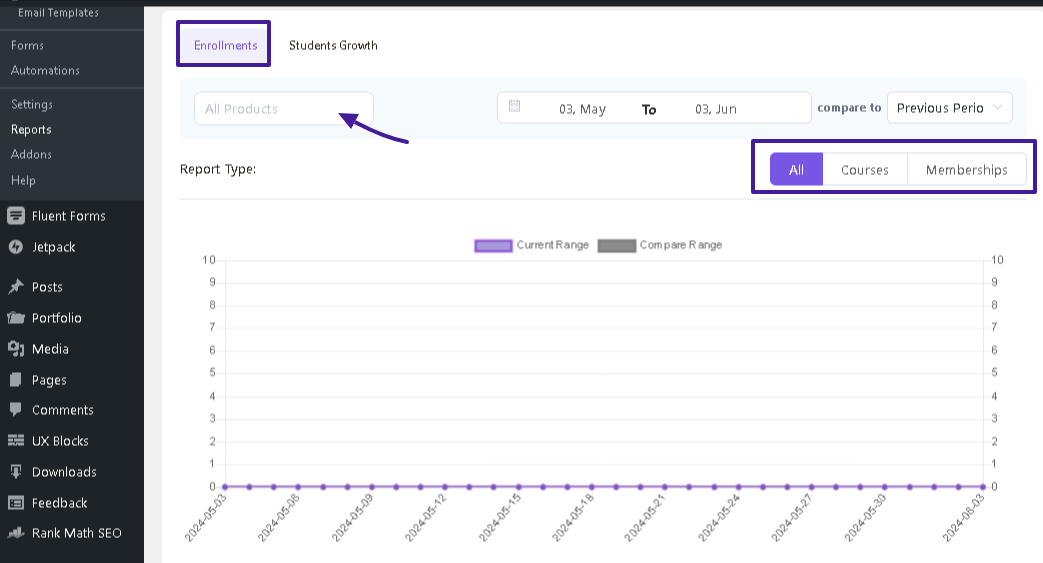
Task: Open Fluent Forms menu icon
Action: [16, 216]
